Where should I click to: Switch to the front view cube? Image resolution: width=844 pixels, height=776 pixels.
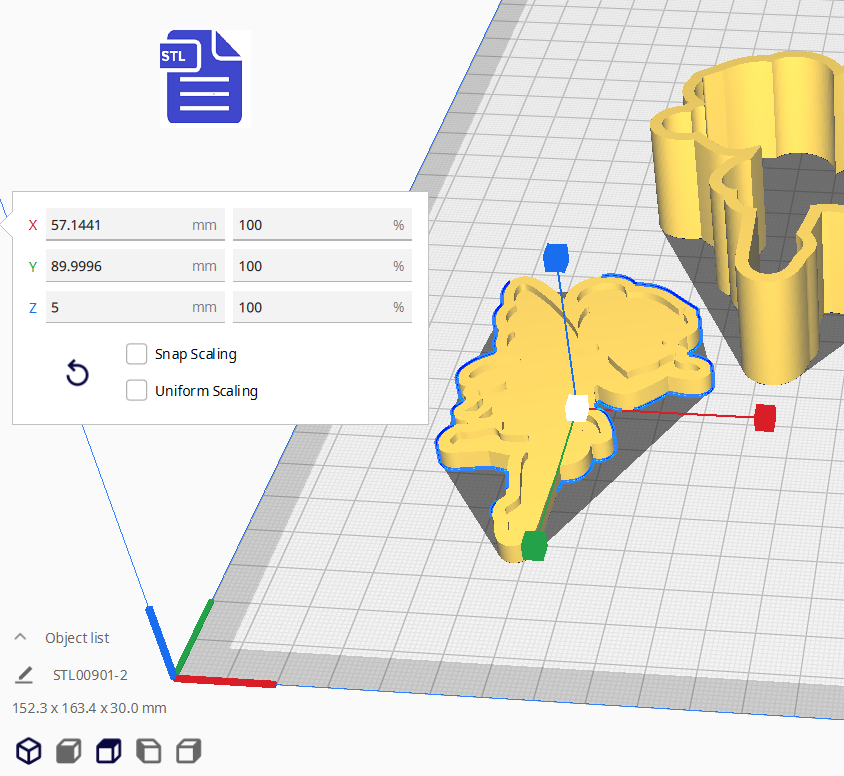(x=68, y=750)
